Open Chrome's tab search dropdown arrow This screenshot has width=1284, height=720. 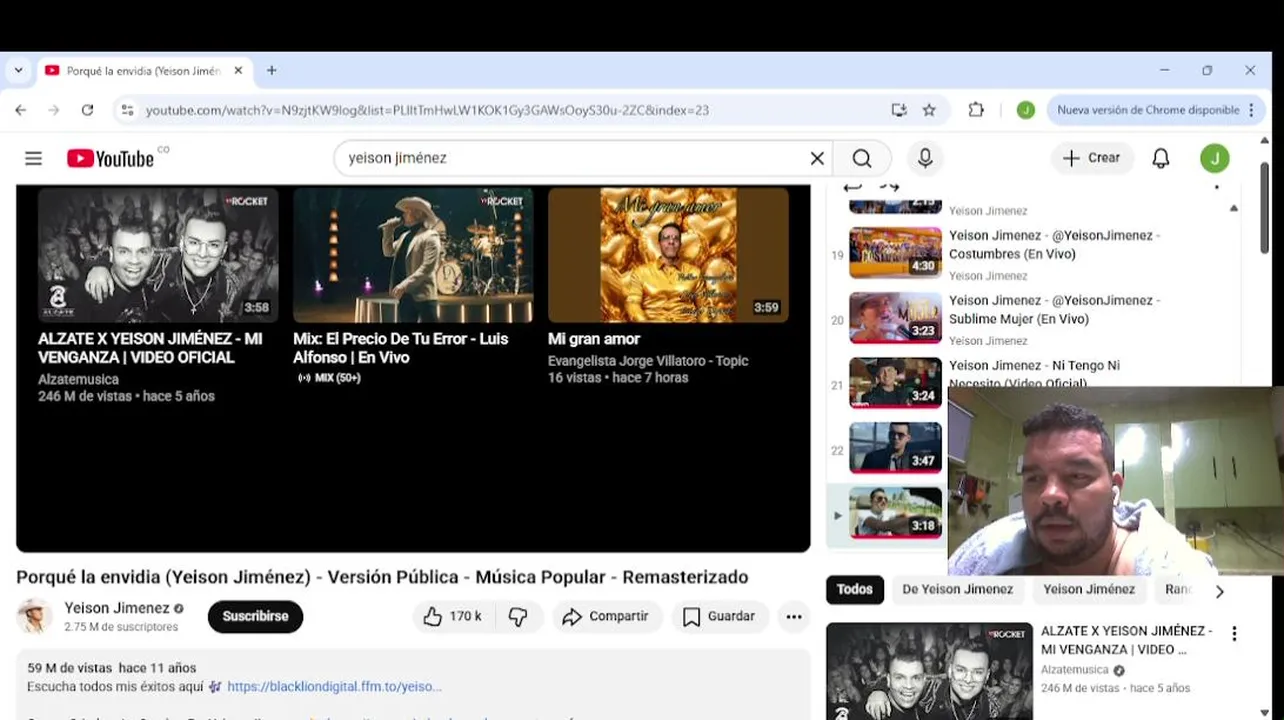[x=18, y=71]
